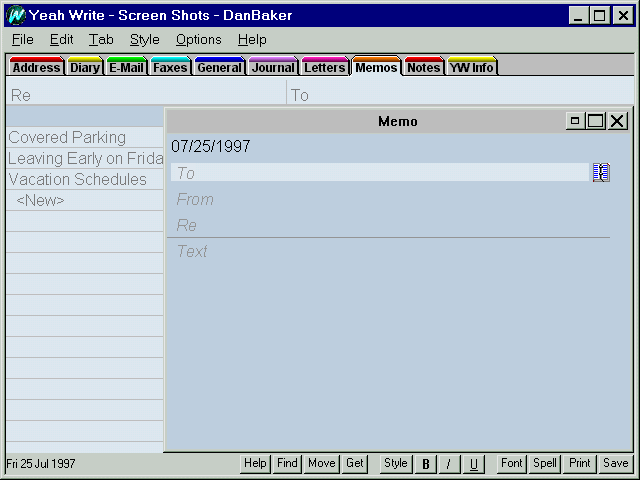Click the 07/25/1997 date in the Memo
Screen dimensions: 640x480
tap(211, 147)
